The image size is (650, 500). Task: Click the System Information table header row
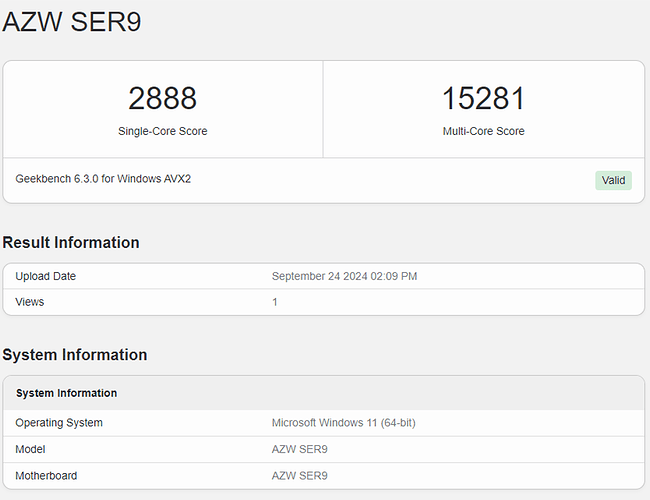pos(66,393)
